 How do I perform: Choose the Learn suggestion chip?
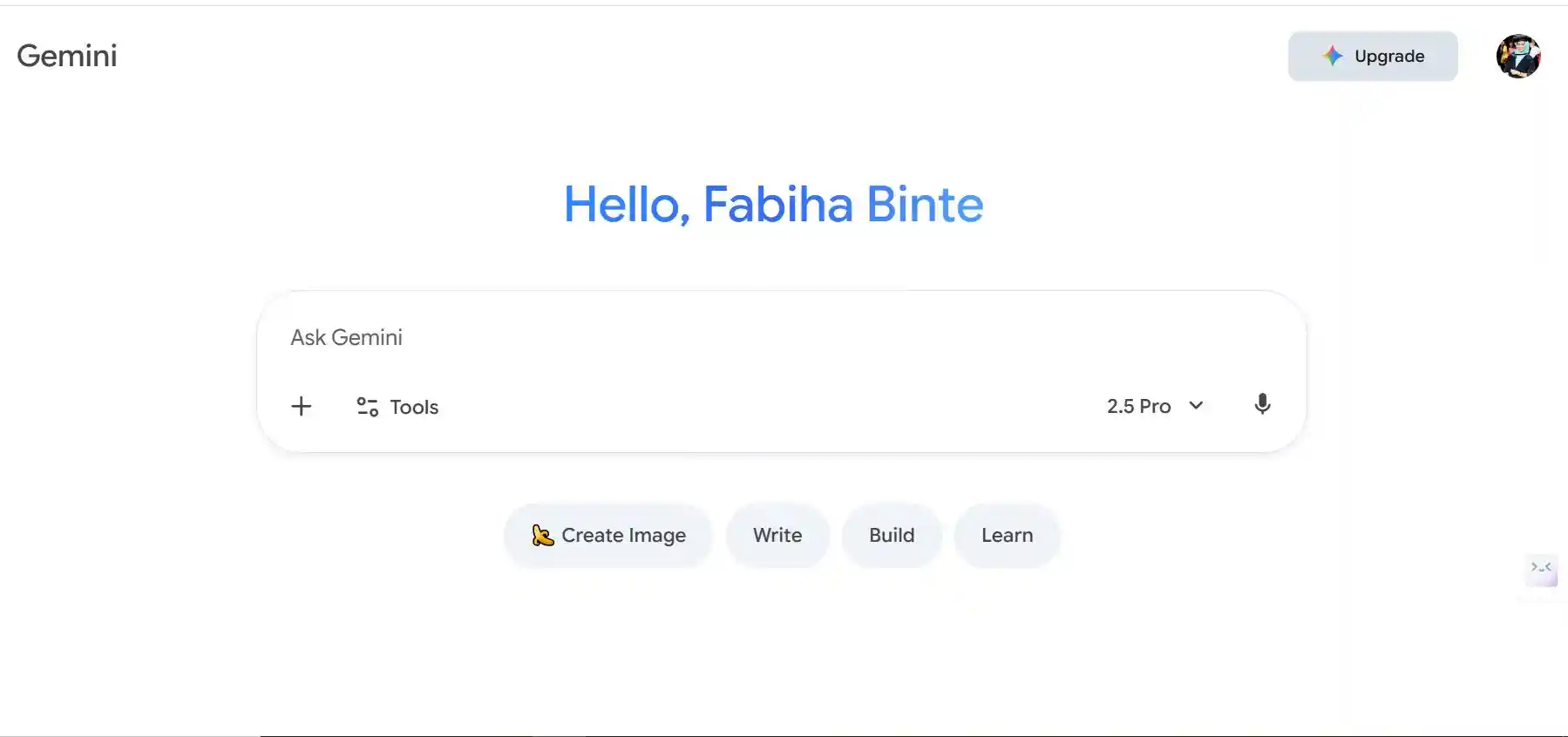[x=1007, y=535]
